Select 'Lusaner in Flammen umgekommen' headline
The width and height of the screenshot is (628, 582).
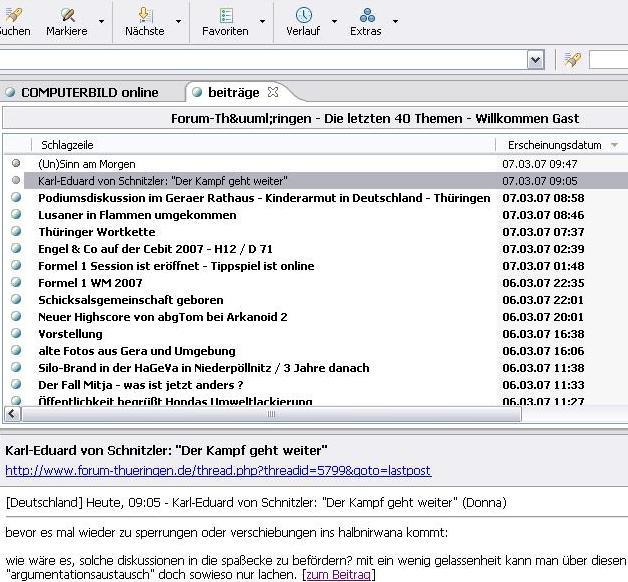coord(137,215)
